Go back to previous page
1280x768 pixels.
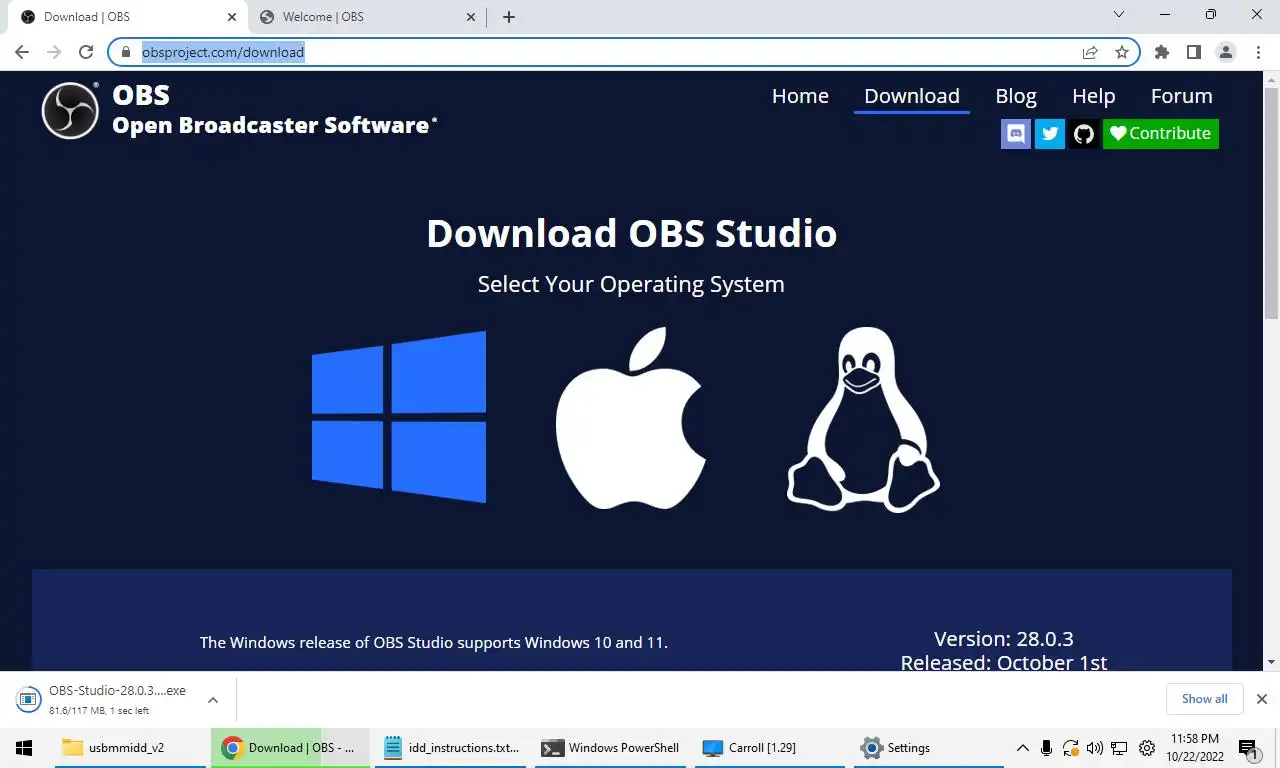pyautogui.click(x=22, y=52)
